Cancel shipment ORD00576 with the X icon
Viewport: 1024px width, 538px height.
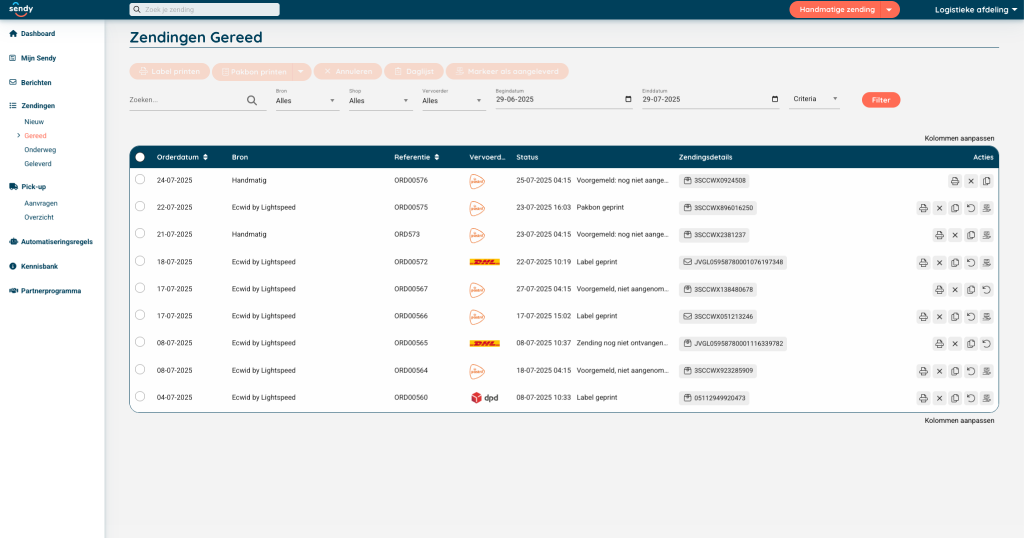(971, 181)
